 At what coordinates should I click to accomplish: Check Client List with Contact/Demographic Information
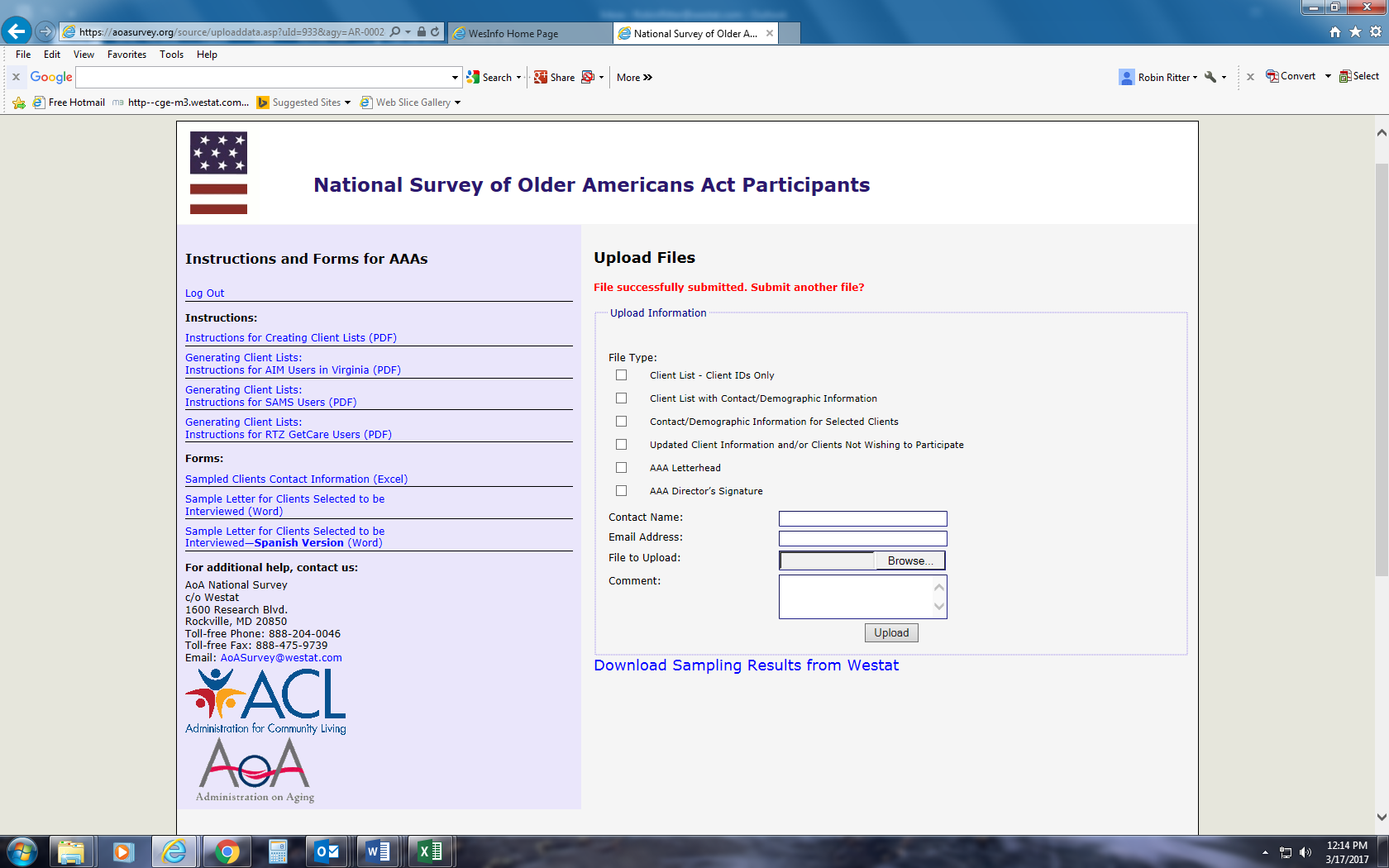[621, 398]
